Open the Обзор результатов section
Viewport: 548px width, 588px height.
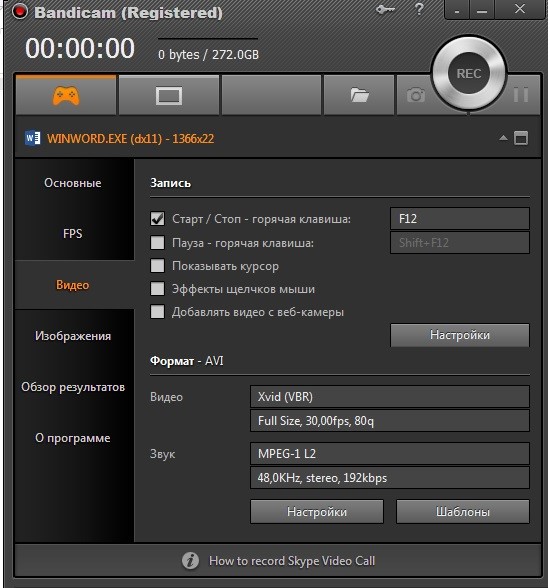[x=73, y=387]
